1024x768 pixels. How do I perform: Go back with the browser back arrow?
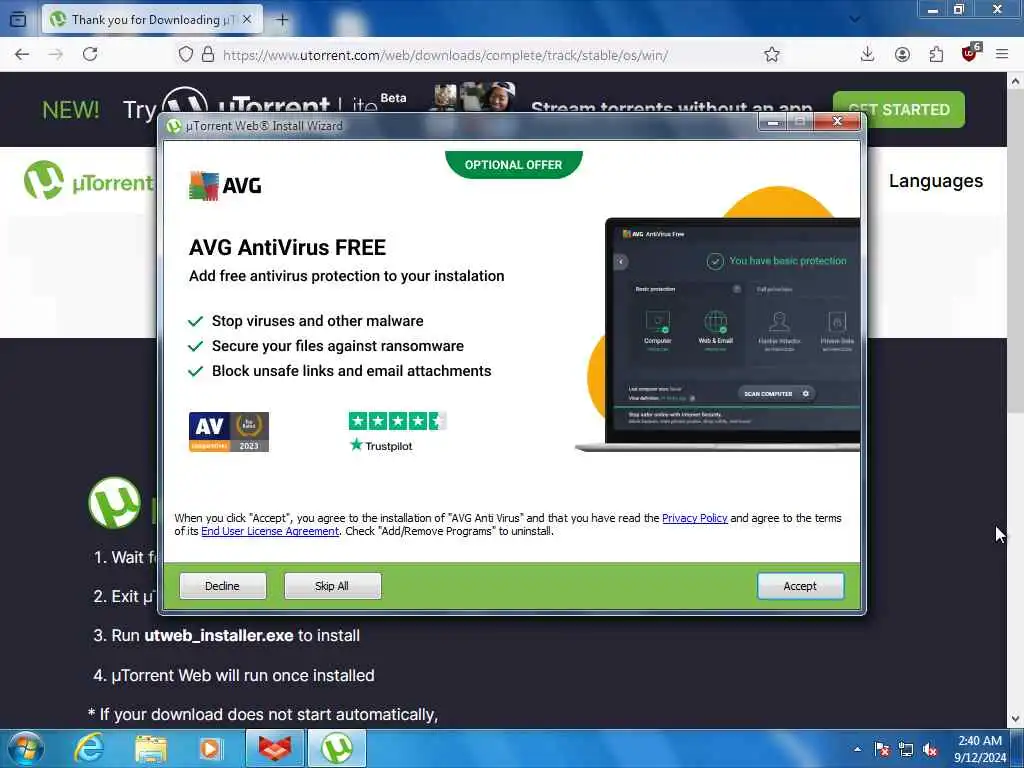pyautogui.click(x=22, y=54)
